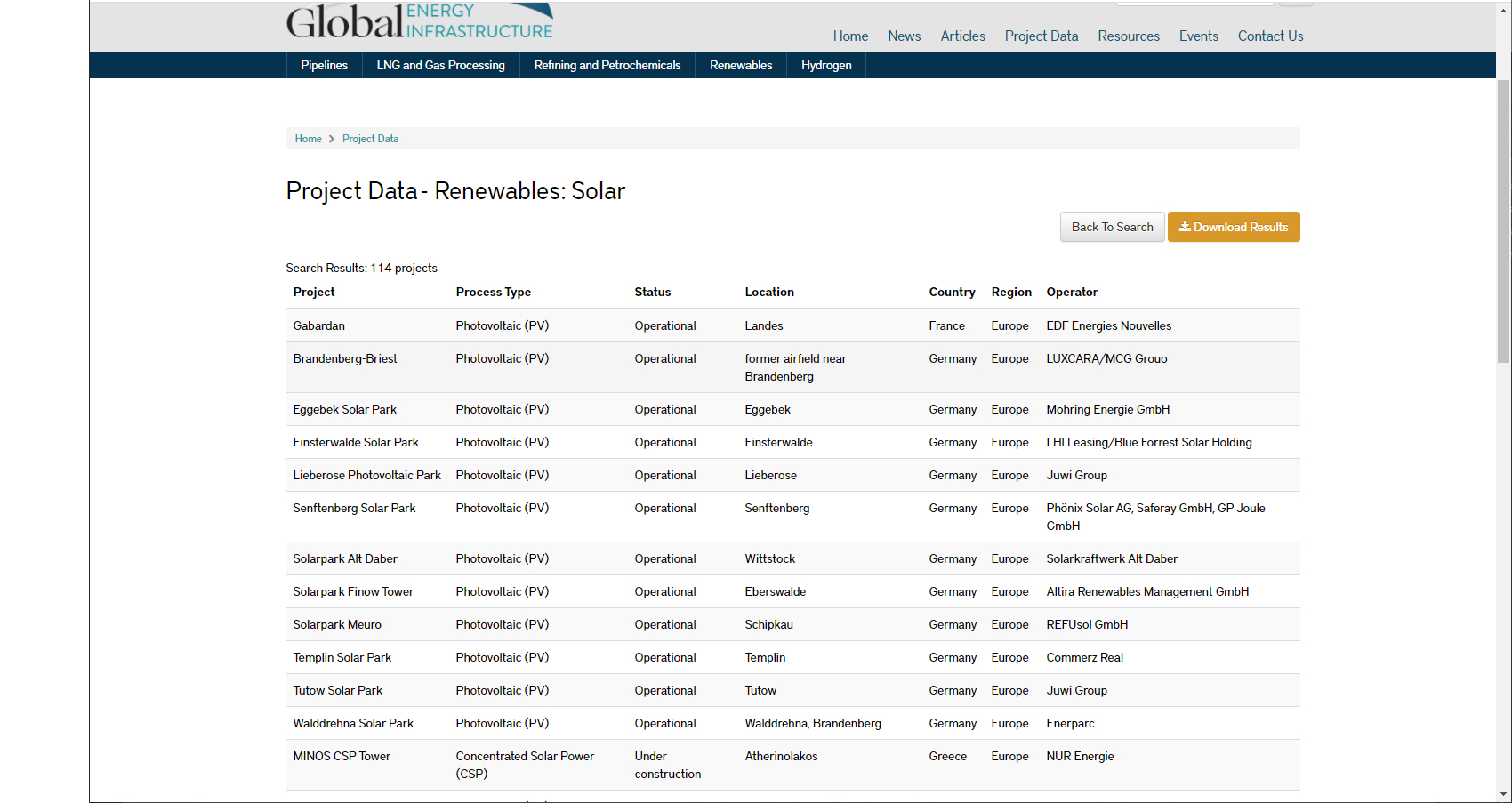Click the EDF Energies Nouvelles operator cell
The height and width of the screenshot is (803, 1512).
pos(1109,325)
